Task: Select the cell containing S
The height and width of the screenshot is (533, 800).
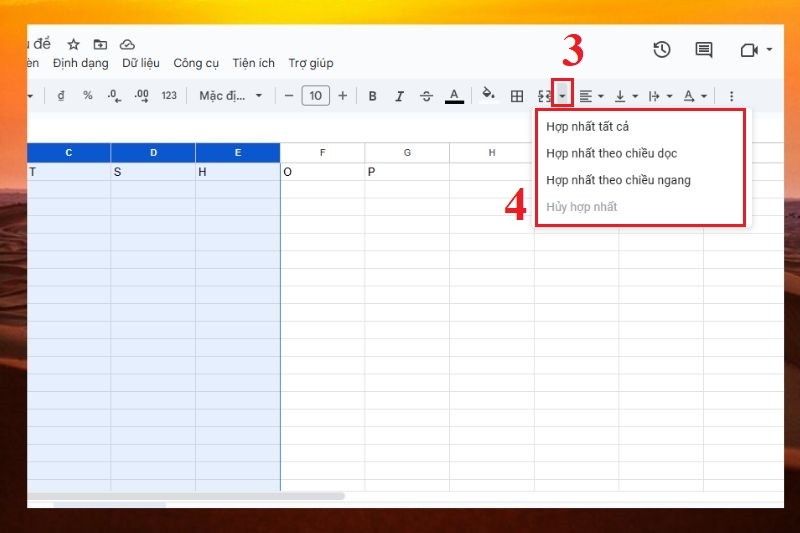Action: [153, 172]
